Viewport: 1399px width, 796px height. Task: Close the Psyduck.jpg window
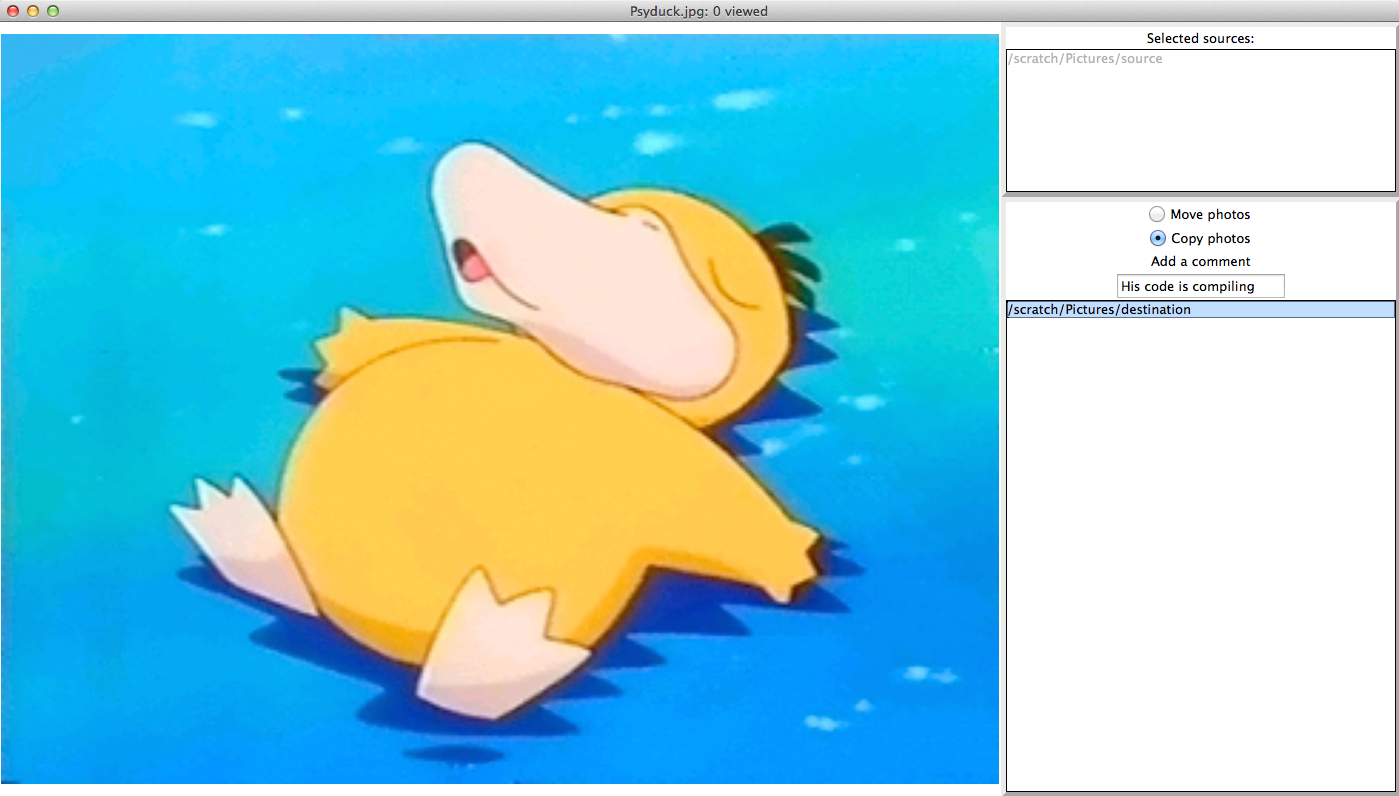pyautogui.click(x=13, y=11)
